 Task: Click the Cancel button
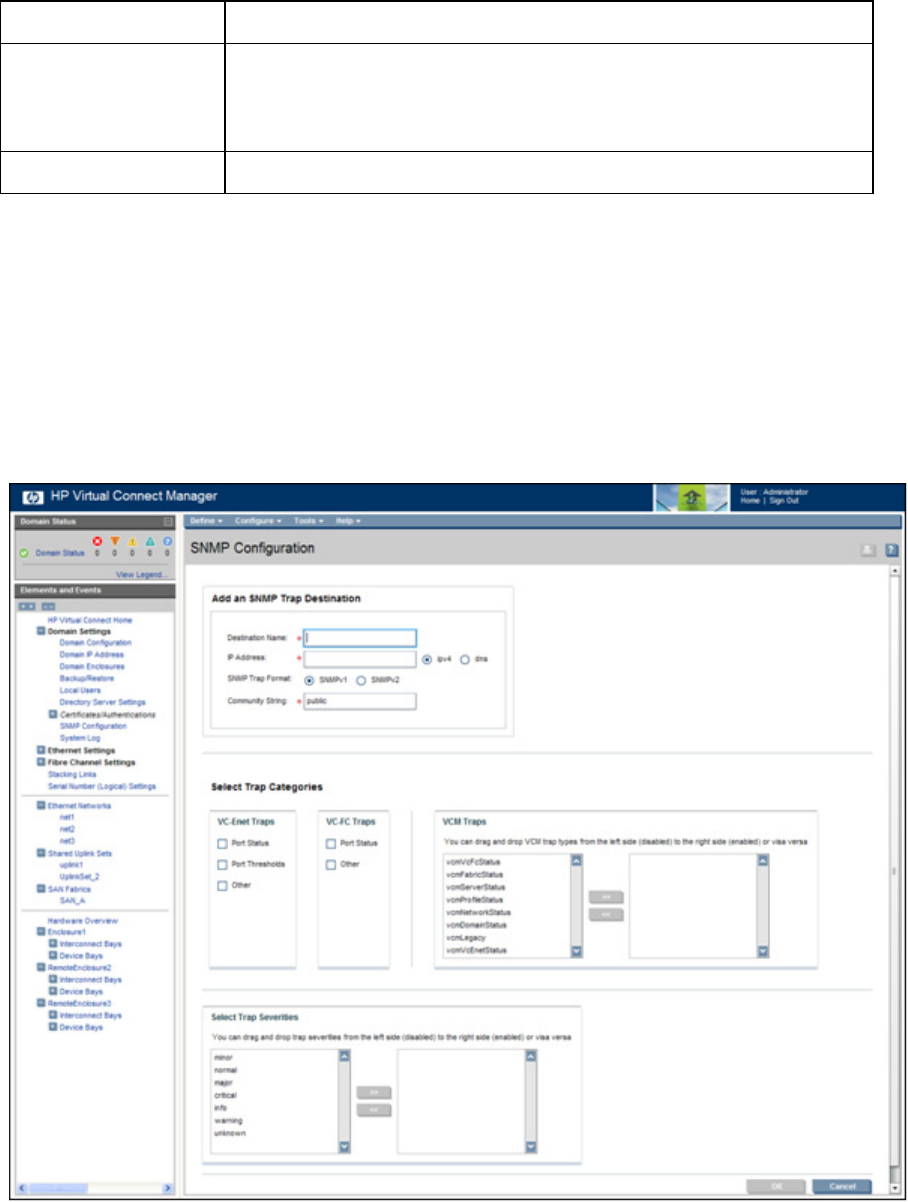tap(841, 1186)
